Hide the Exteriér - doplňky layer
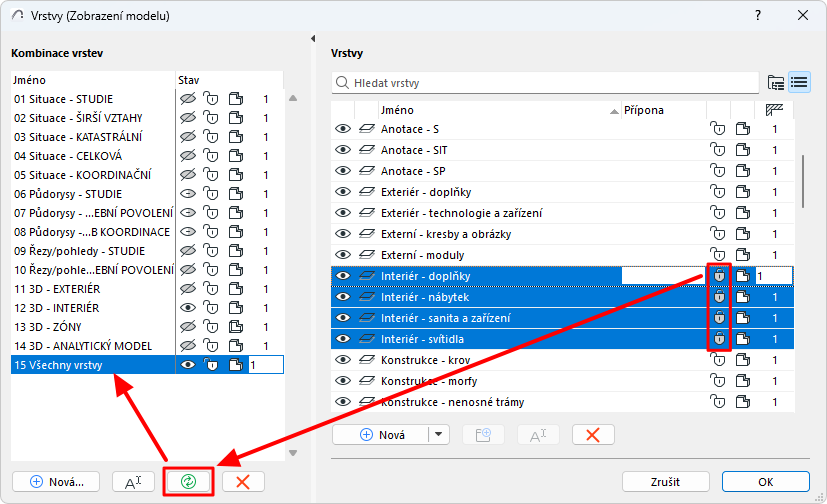Screen dimensions: 827x504 [x=343, y=192]
